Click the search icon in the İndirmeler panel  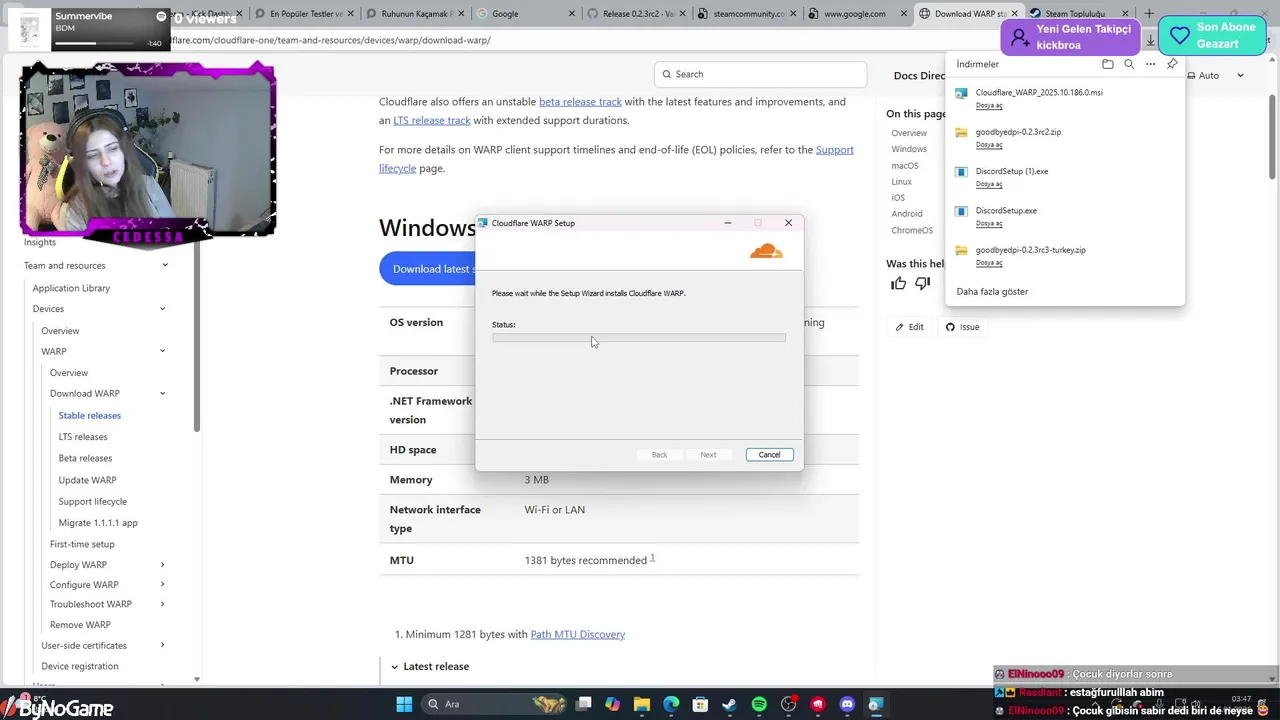click(1129, 64)
